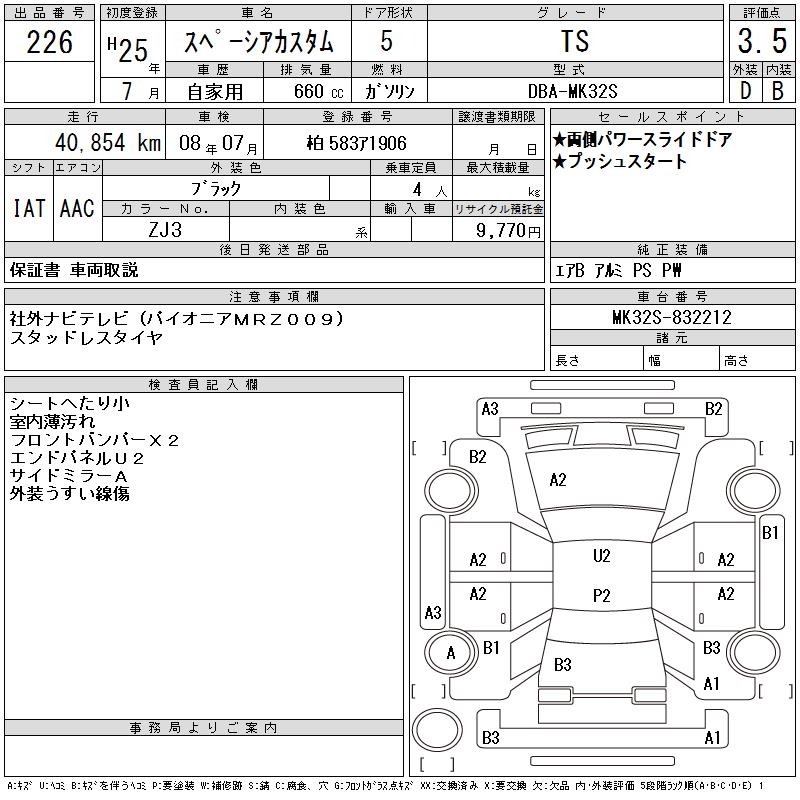Click the wheel circle marked A
The image size is (800, 800).
[451, 653]
